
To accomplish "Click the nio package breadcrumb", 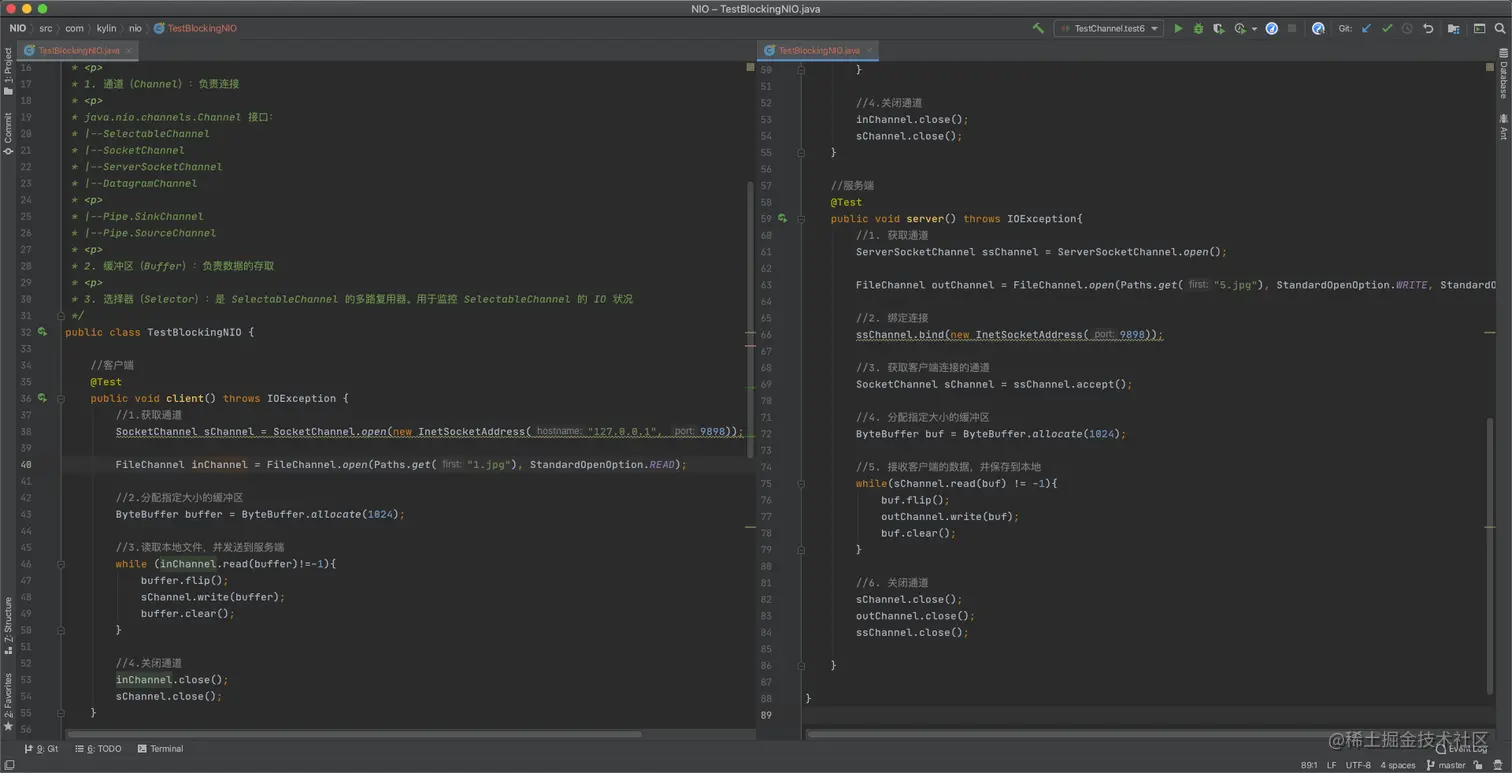I will coord(135,29).
